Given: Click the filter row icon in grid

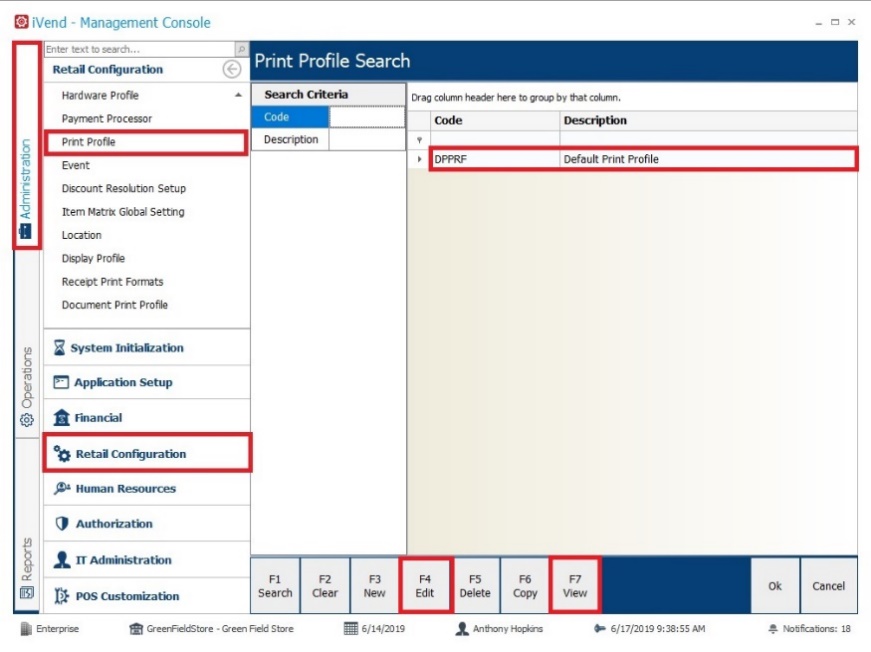Looking at the screenshot, I should (419, 140).
